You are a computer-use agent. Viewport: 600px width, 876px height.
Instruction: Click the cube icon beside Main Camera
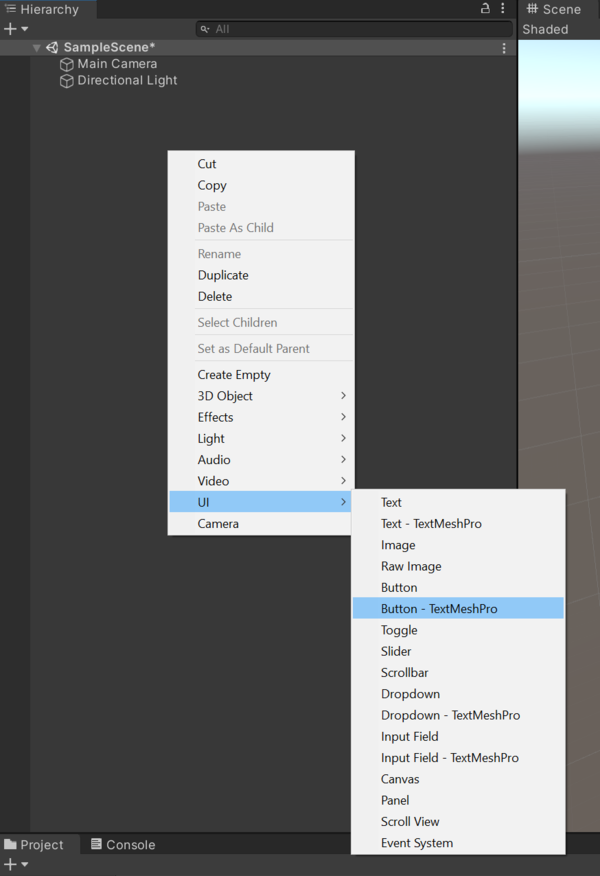66,64
